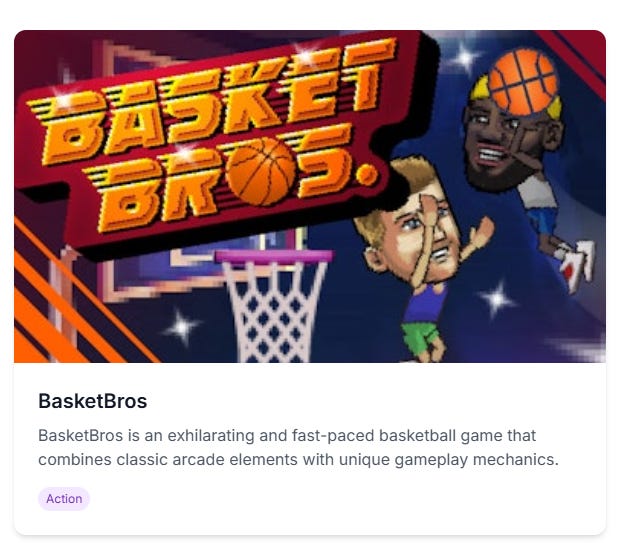Screen dimensions: 624x543
Task: Click the sparkle star left of the net
Action: click(x=182, y=327)
